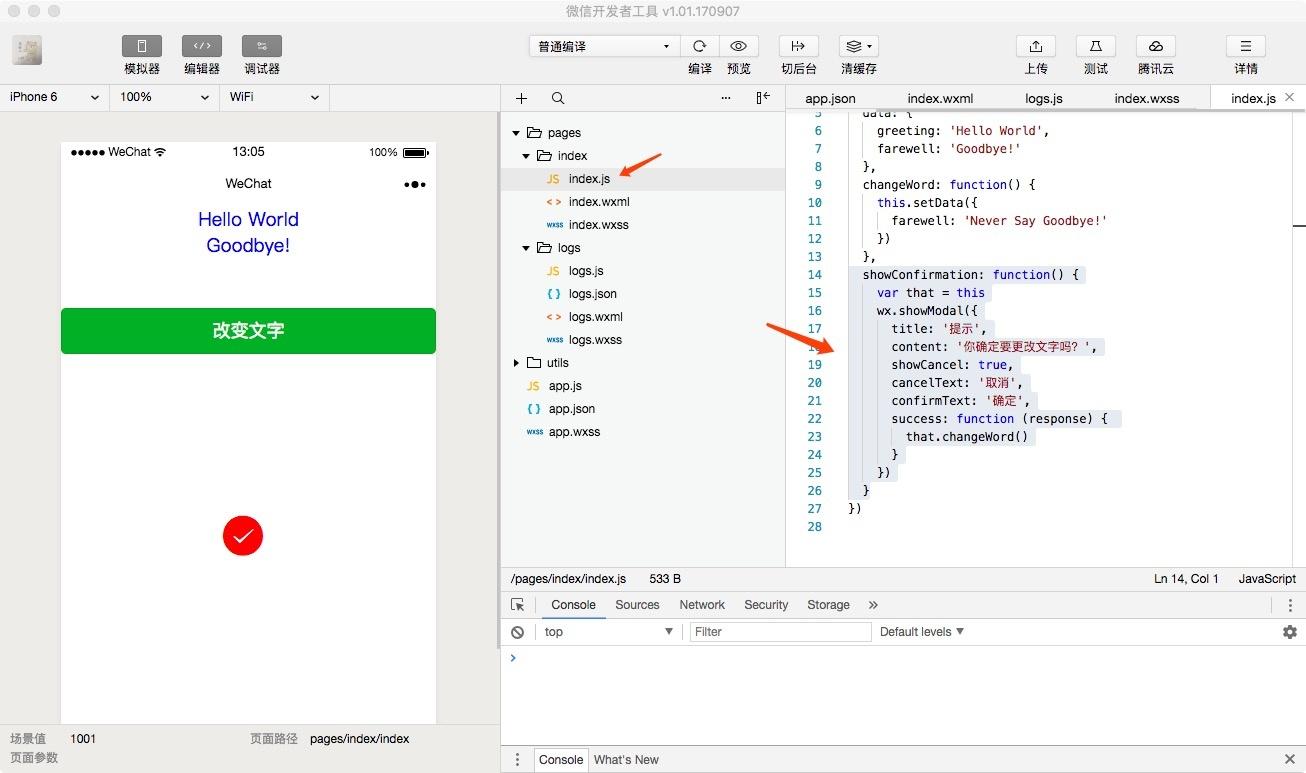The height and width of the screenshot is (773, 1306).
Task: Switch to the index.wxml editor tab
Action: pos(940,98)
